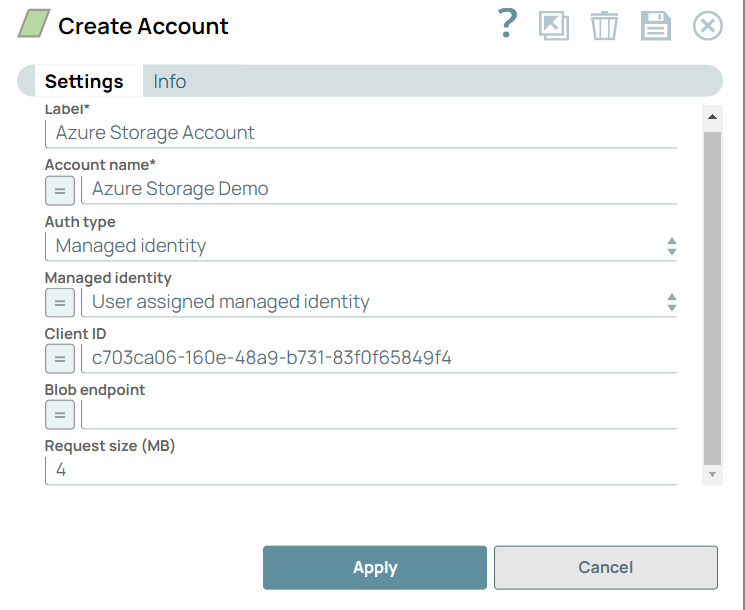The height and width of the screenshot is (610, 745).
Task: Expand the Managed identity dropdown
Action: 378,302
